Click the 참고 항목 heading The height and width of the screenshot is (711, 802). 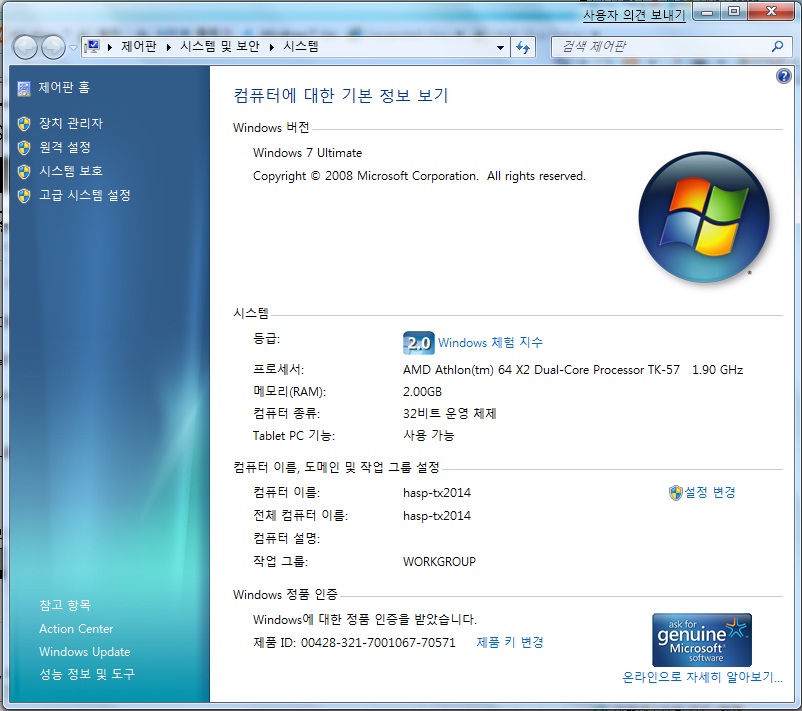pyautogui.click(x=65, y=605)
